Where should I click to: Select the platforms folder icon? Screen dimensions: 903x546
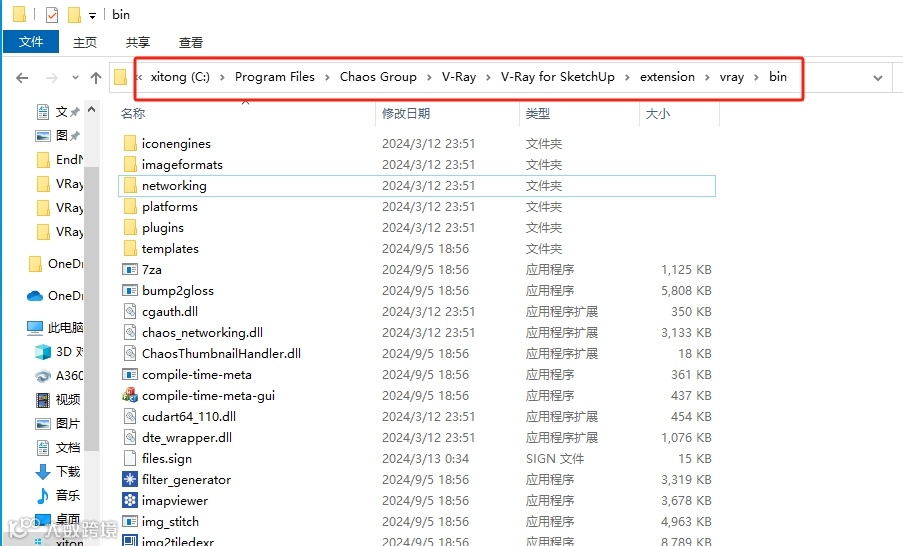pos(130,207)
